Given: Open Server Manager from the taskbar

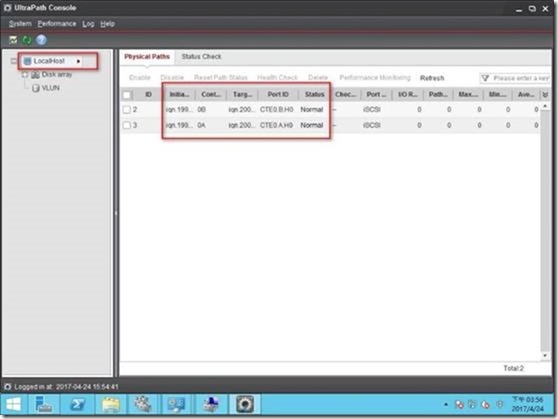Looking at the screenshot, I should click(x=44, y=404).
